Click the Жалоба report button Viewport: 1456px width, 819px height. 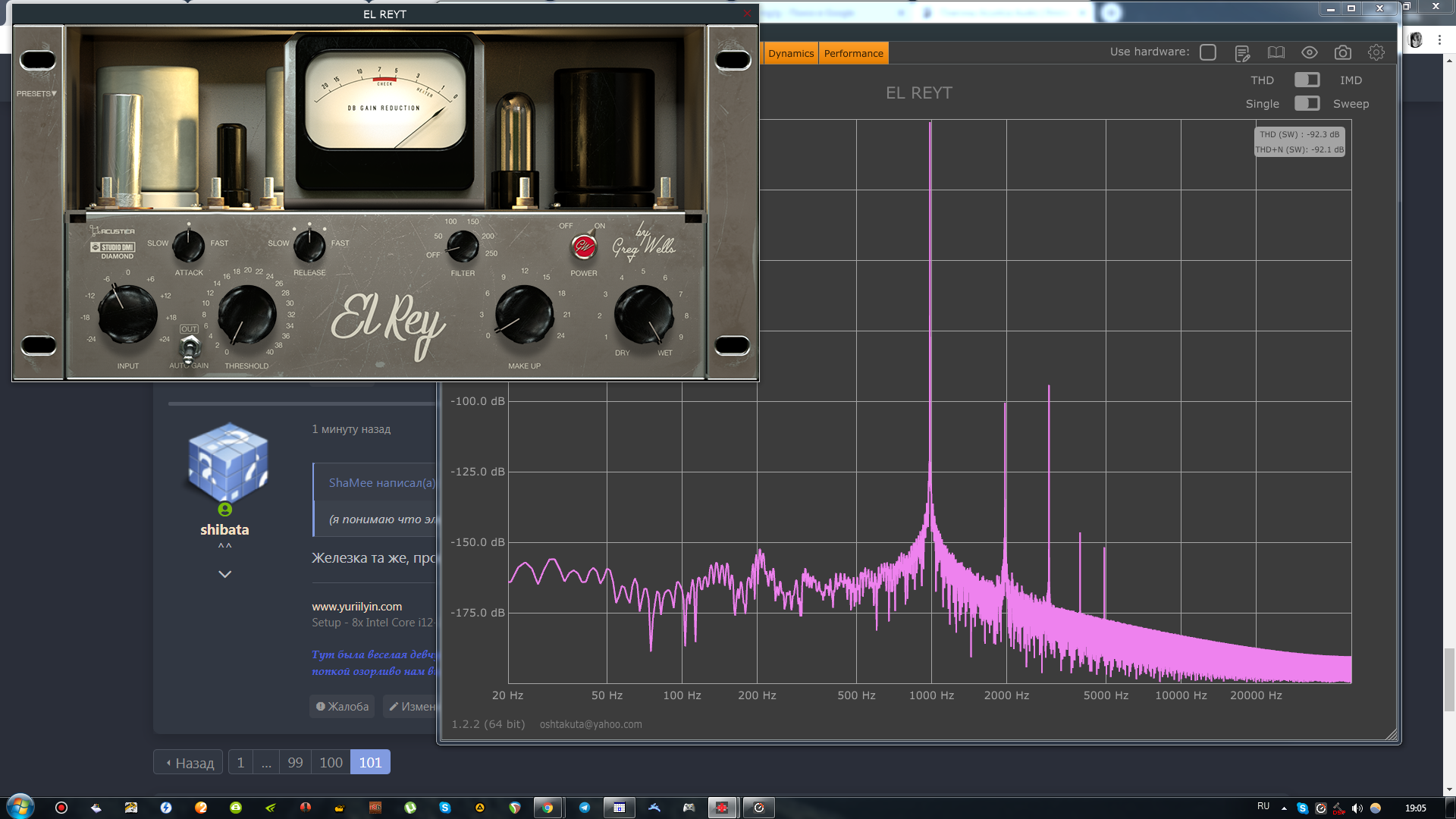(342, 706)
